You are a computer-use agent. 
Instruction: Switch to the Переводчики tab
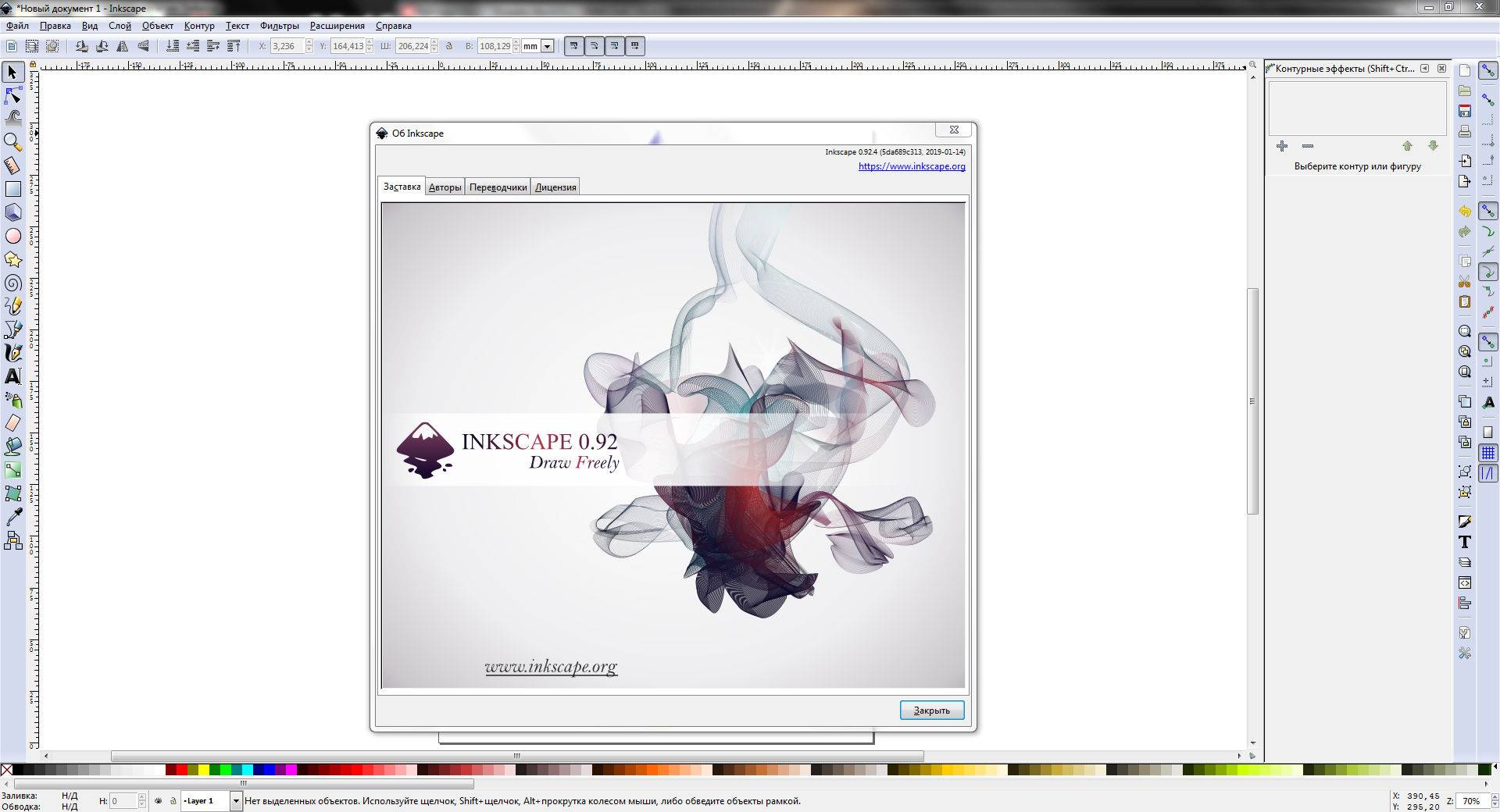(x=498, y=187)
